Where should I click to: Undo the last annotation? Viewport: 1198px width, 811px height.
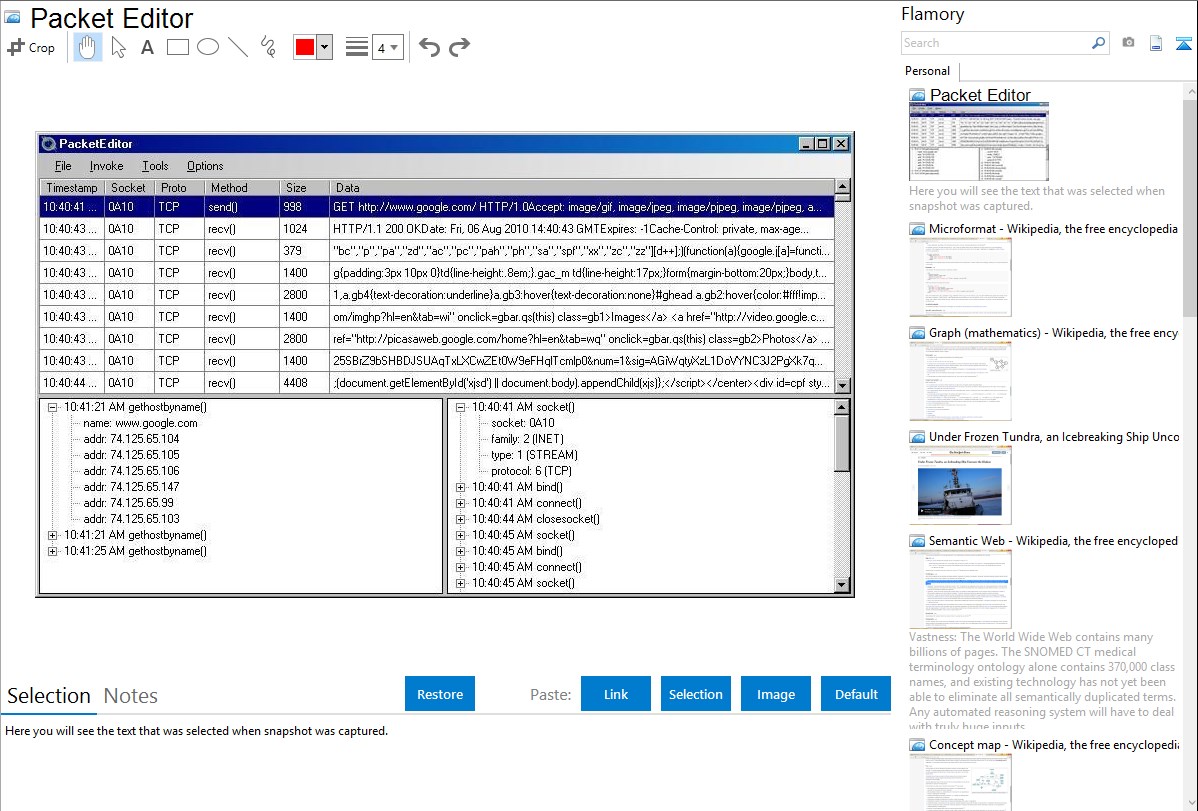(429, 47)
